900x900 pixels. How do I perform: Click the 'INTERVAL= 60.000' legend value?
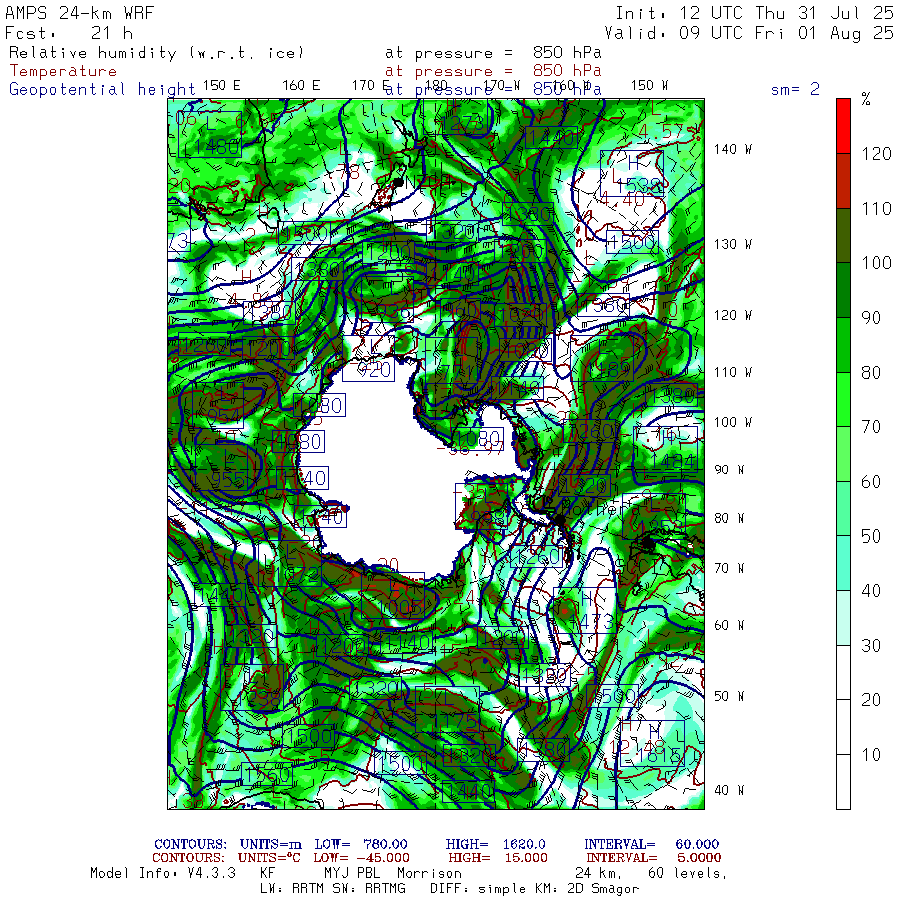(x=651, y=844)
